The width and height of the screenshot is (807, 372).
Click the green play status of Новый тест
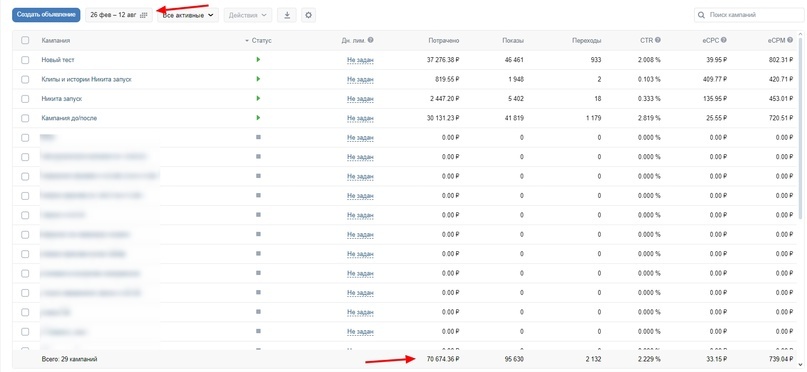pos(258,60)
